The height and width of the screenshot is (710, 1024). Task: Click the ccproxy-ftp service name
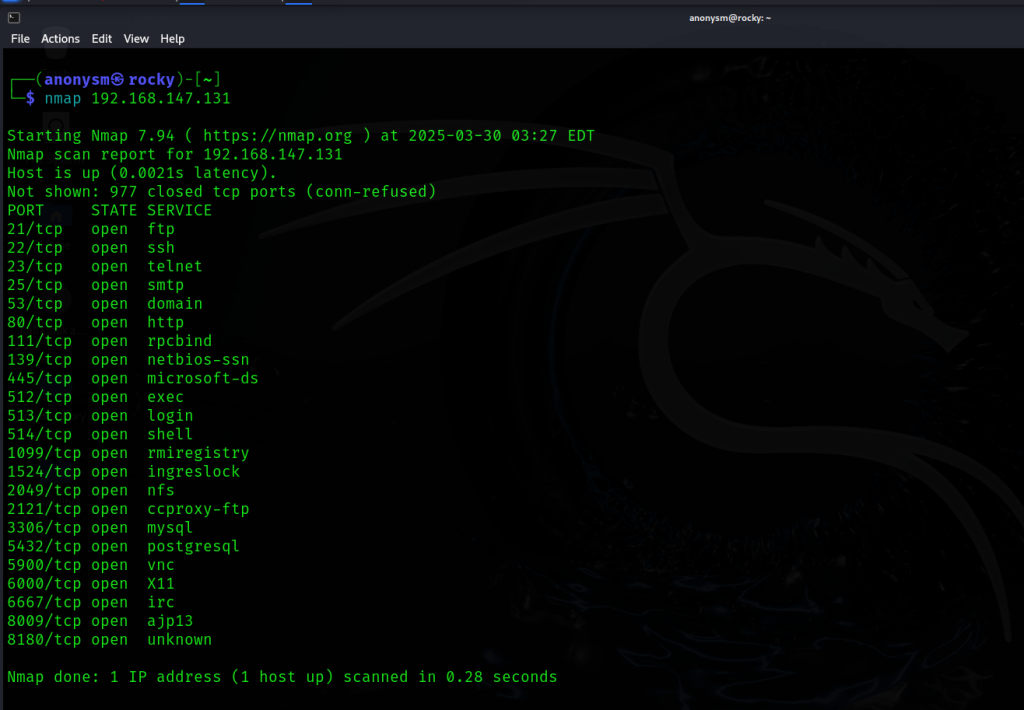198,509
